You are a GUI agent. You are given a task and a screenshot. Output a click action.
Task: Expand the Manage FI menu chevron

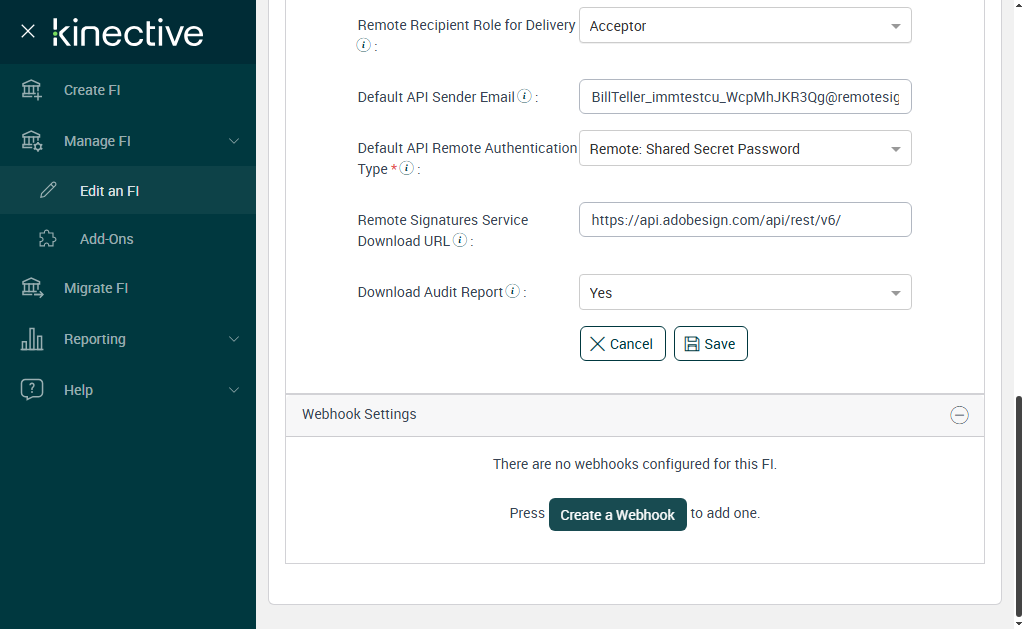[x=234, y=141]
